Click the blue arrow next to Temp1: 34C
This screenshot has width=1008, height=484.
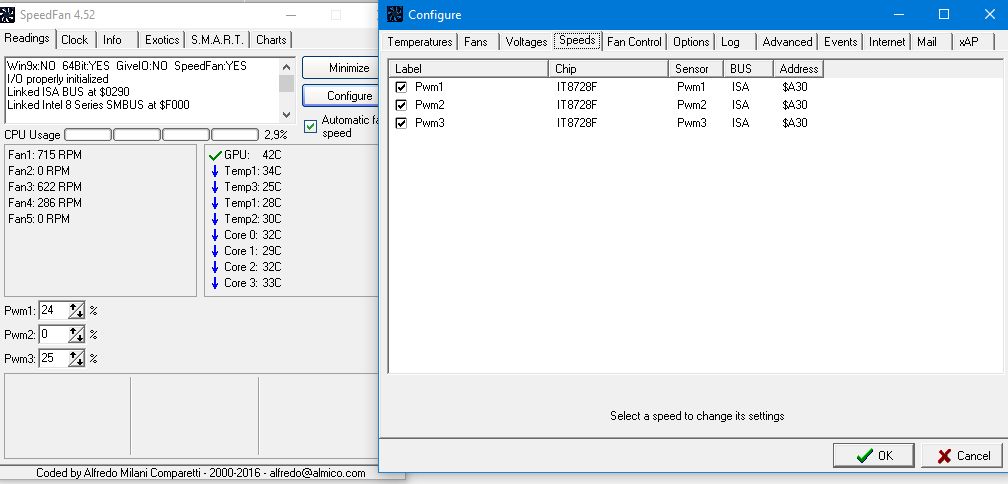pos(215,171)
